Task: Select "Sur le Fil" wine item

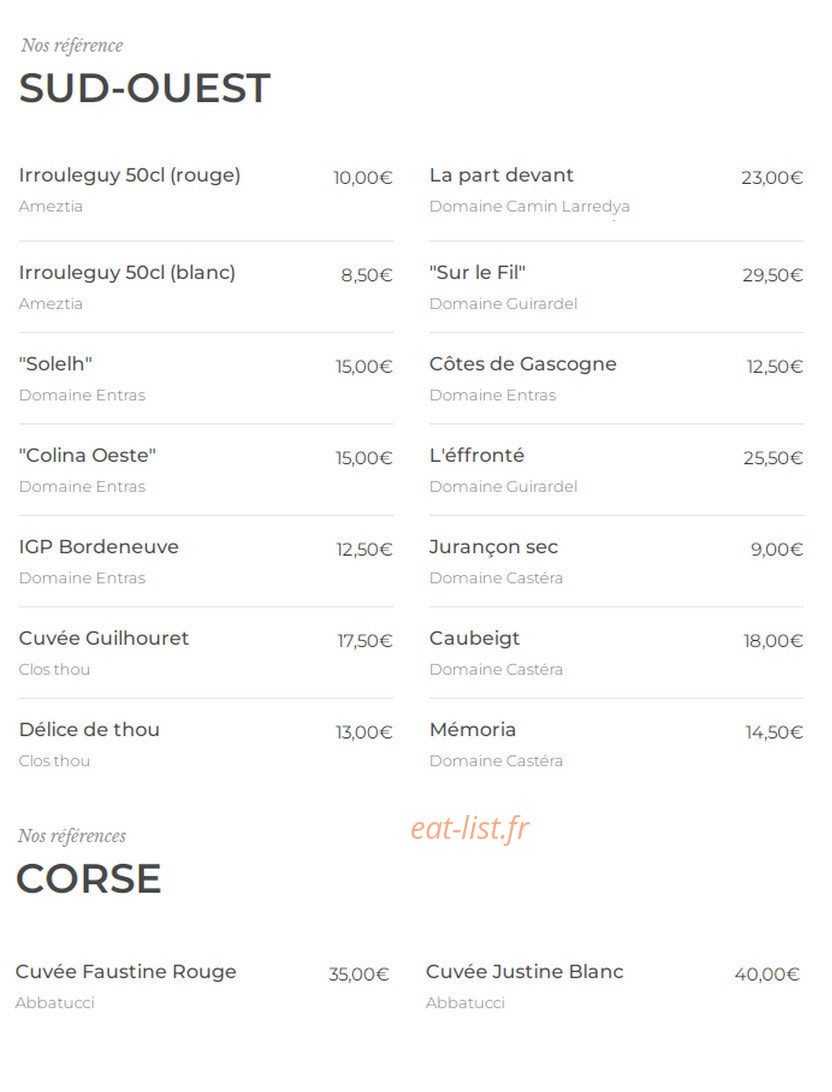Action: pos(477,272)
